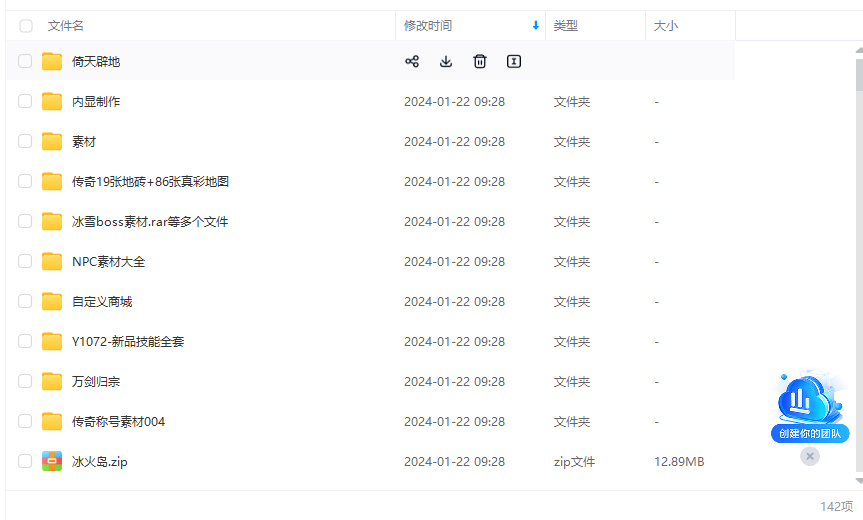Tick the checkbox beside 万剑归宗

click(x=26, y=382)
